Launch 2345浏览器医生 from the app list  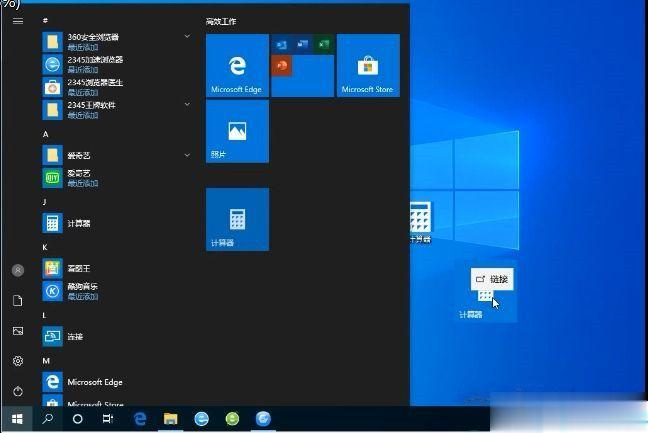(117, 87)
